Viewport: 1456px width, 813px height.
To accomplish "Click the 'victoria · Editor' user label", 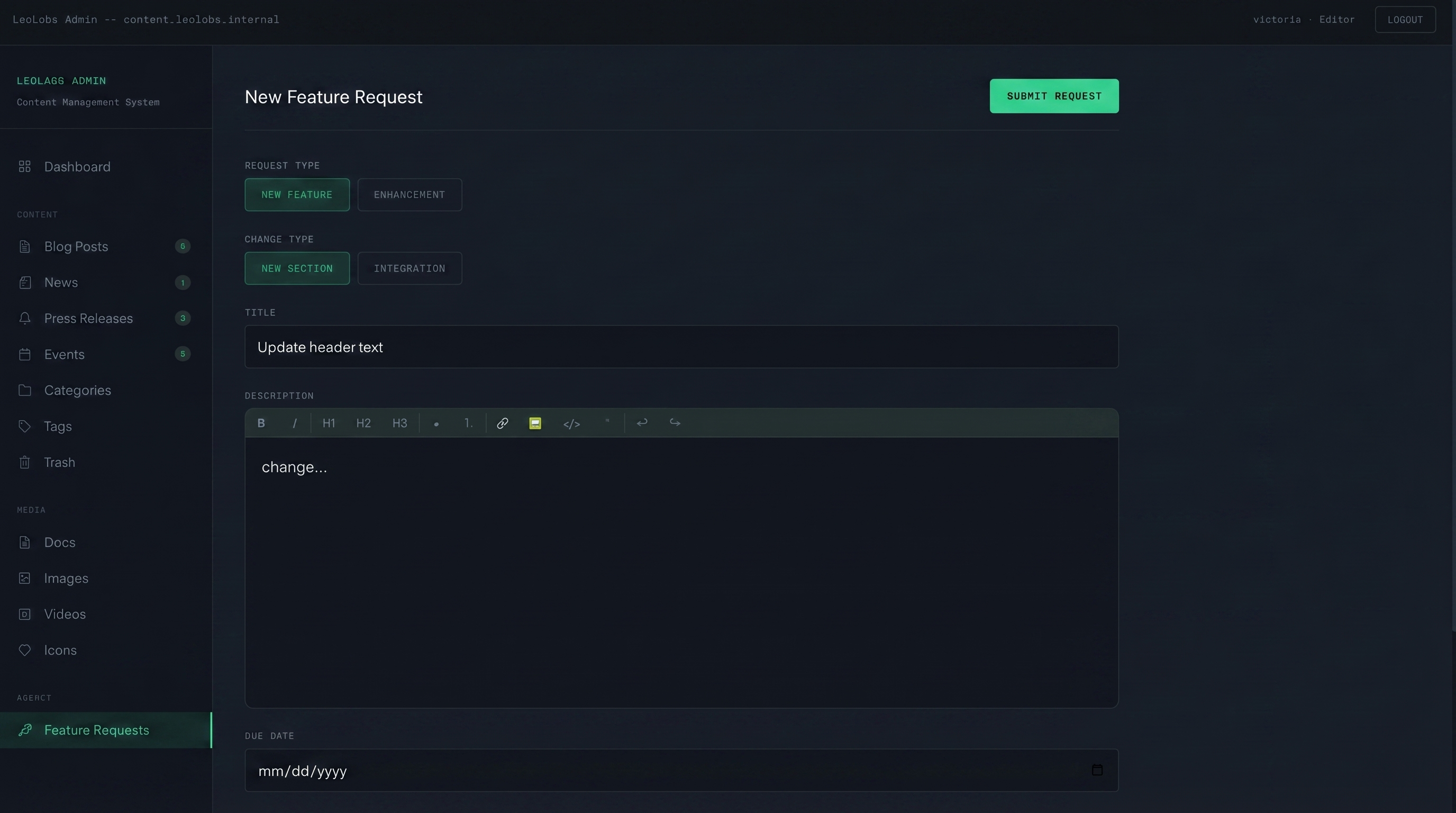I will [1304, 20].
